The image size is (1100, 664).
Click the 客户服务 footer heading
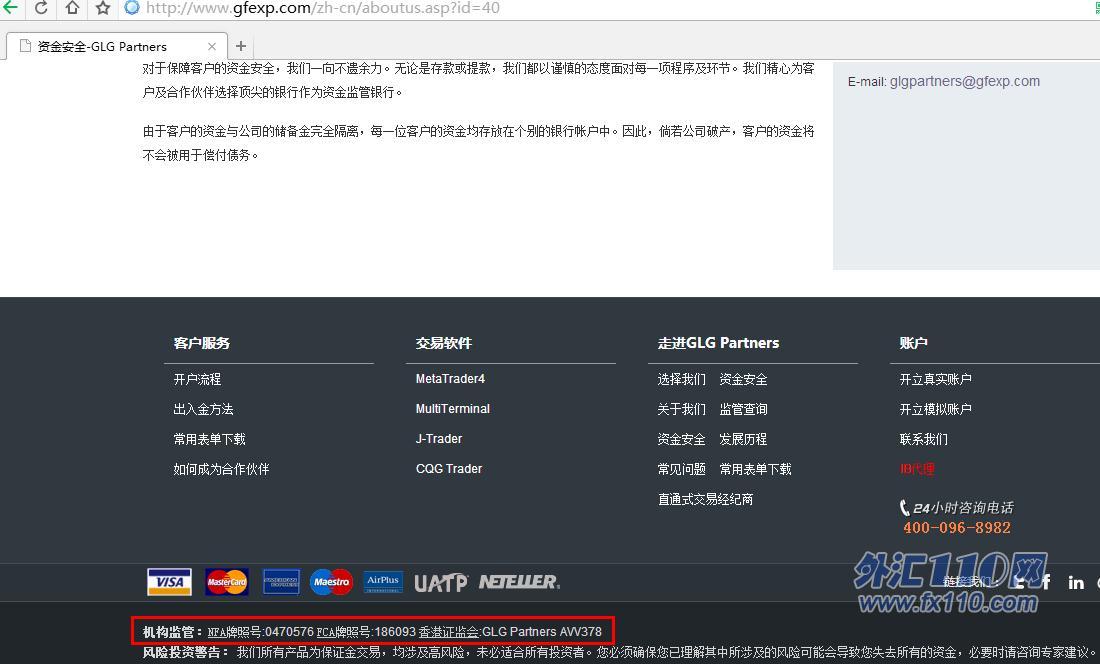[202, 343]
